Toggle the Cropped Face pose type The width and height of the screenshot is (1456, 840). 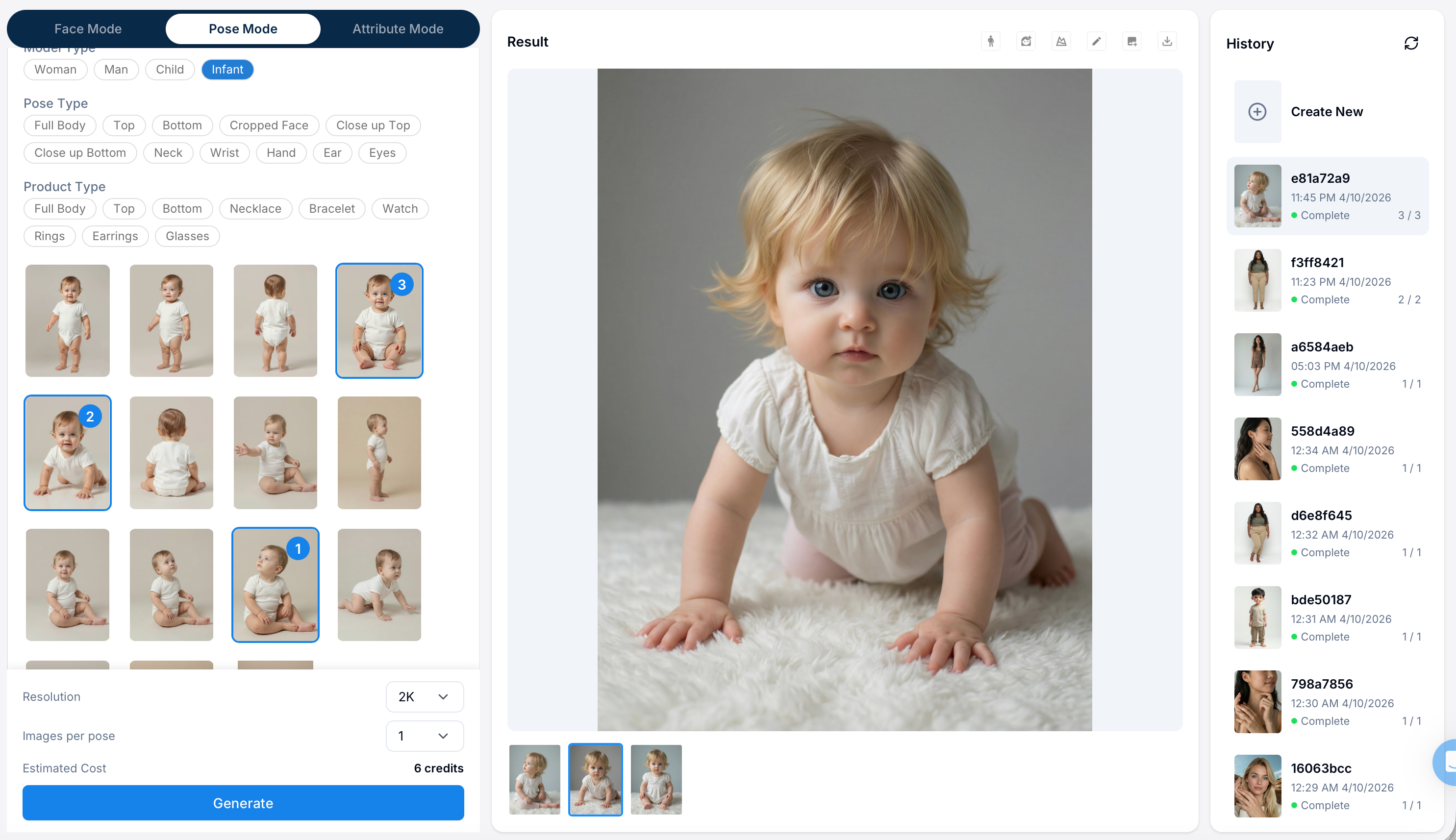(268, 126)
